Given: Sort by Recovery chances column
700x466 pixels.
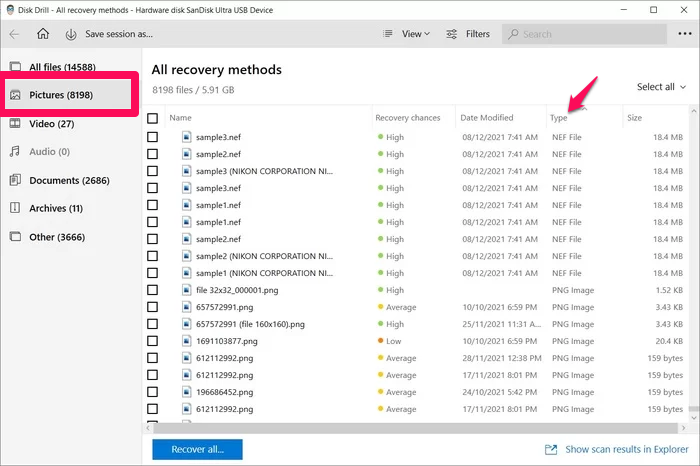Looking at the screenshot, I should pos(408,118).
